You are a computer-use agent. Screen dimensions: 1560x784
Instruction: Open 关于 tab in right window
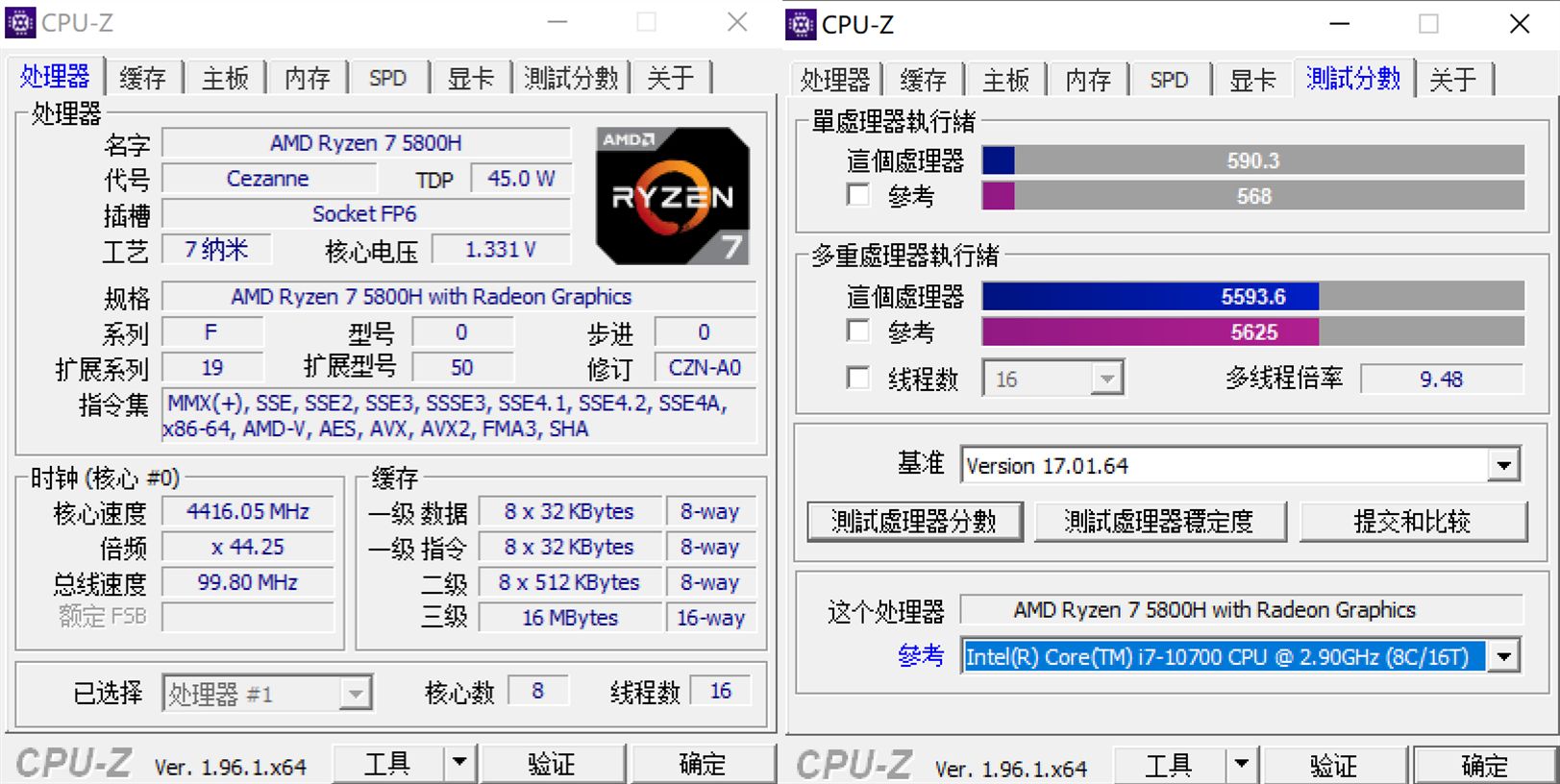tap(1452, 80)
